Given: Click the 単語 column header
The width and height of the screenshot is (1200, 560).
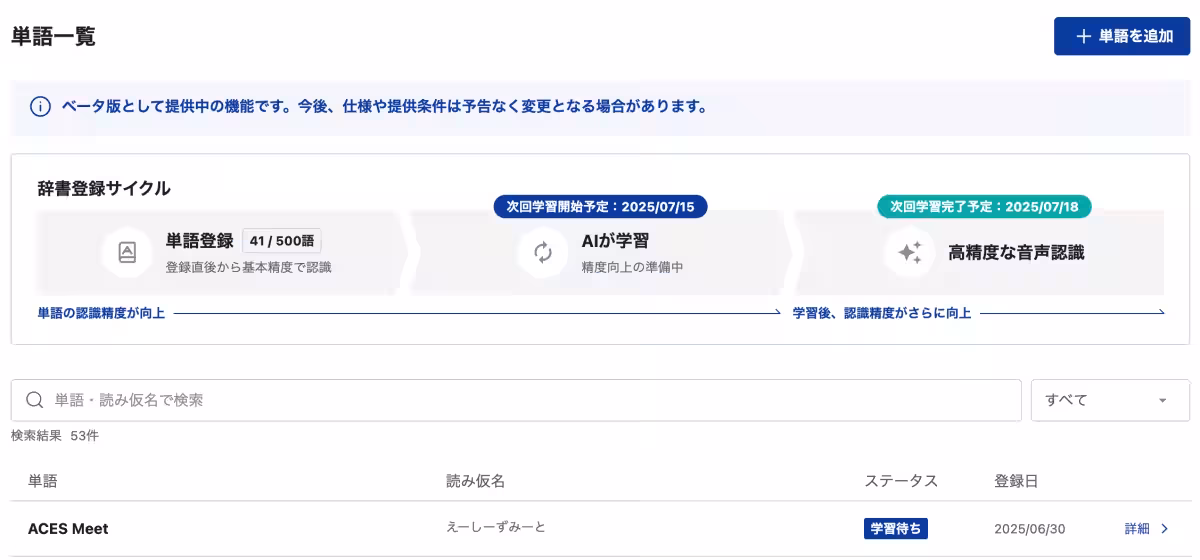Looking at the screenshot, I should [43, 481].
